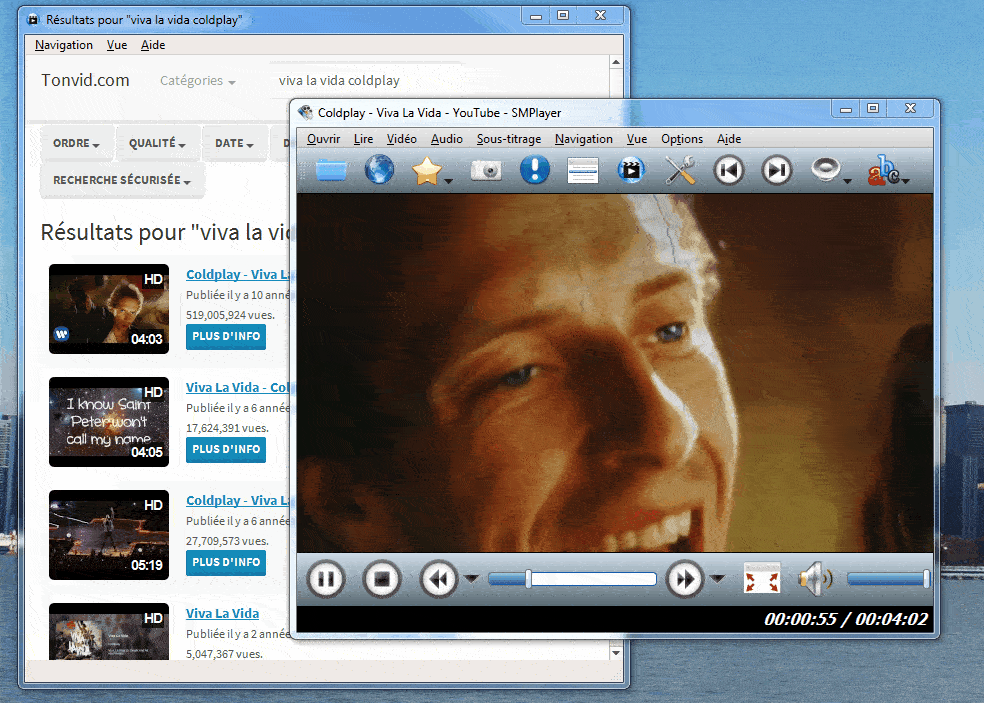Jump to previous track in toolbar

pos(729,170)
